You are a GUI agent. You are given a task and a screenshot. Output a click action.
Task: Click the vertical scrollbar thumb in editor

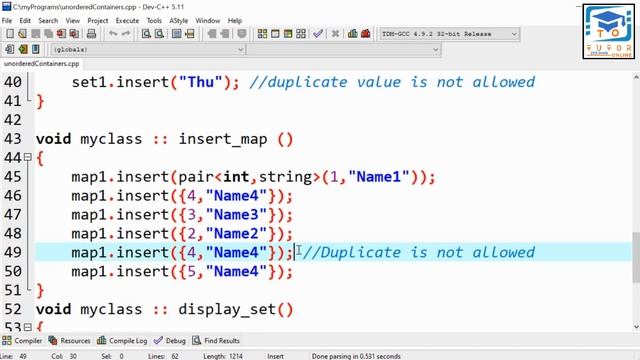636,257
